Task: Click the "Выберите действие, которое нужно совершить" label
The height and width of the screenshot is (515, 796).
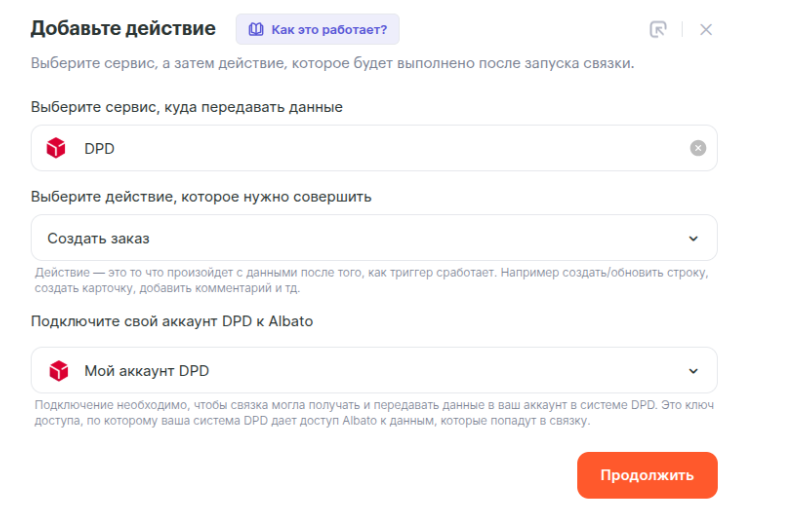Action: coord(201,197)
